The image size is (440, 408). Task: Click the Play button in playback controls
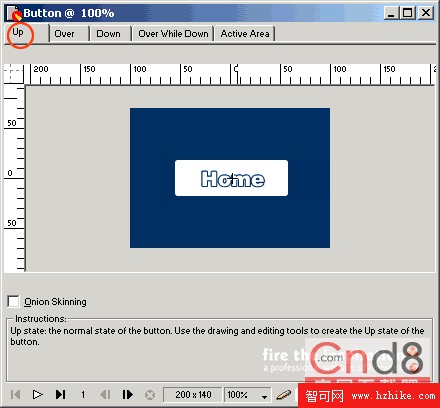[x=37, y=395]
